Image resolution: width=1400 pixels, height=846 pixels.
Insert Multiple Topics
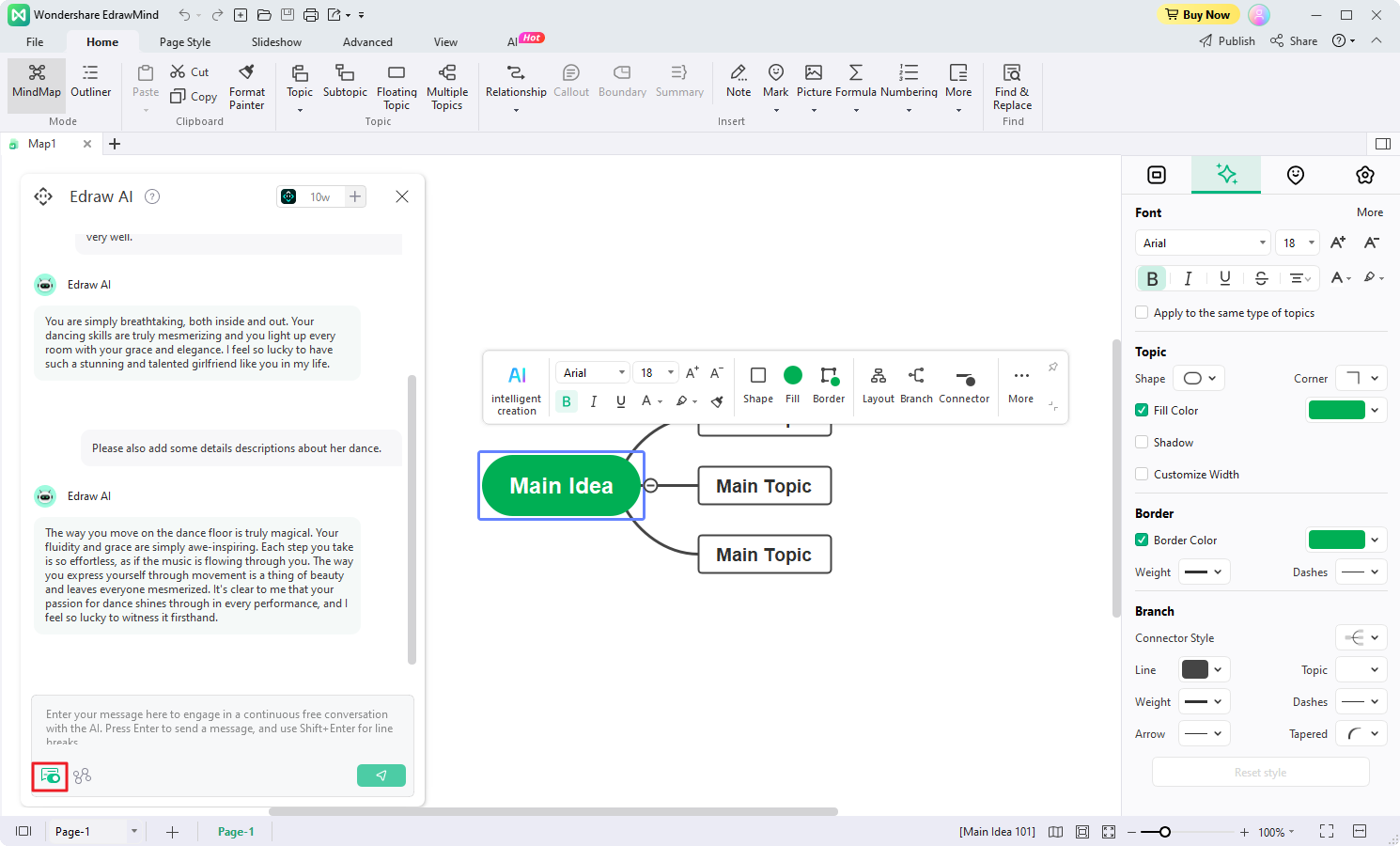pyautogui.click(x=447, y=86)
